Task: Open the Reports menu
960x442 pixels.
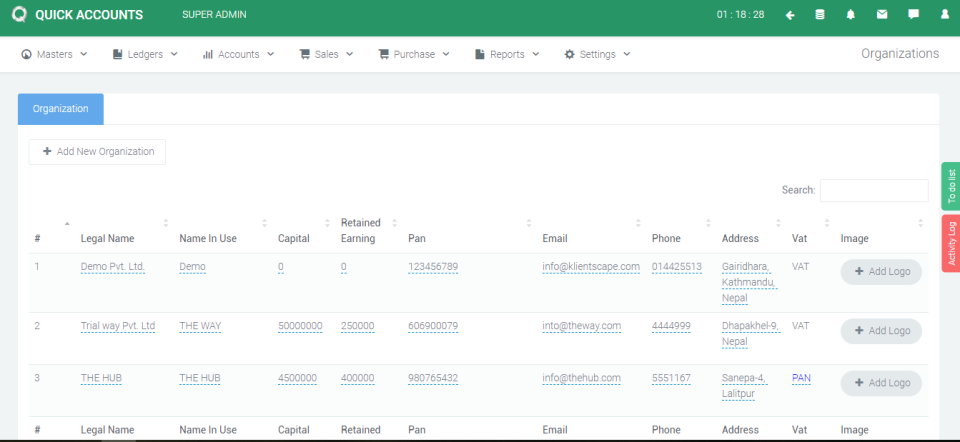Action: click(507, 54)
